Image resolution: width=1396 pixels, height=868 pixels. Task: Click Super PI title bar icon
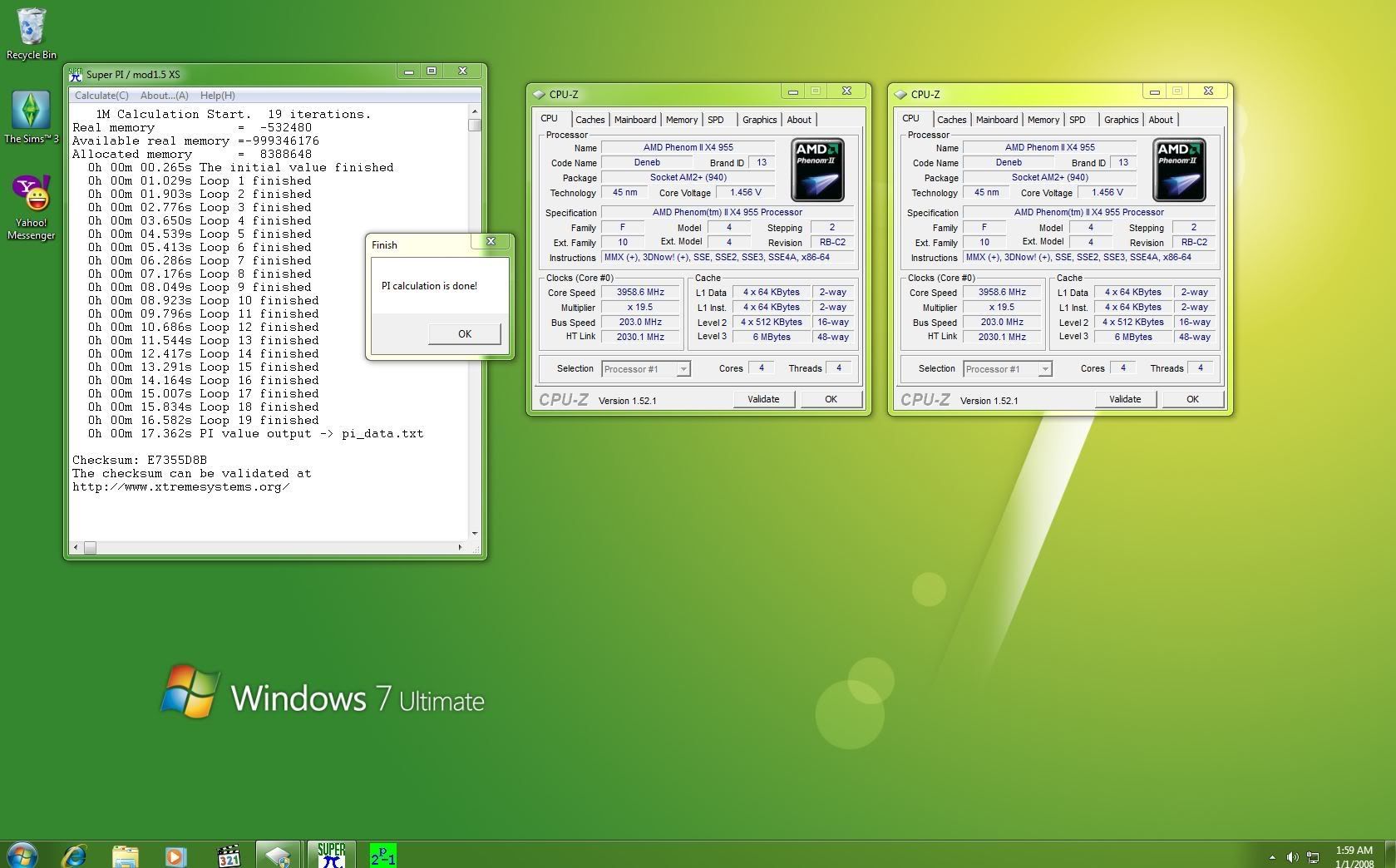[76, 74]
